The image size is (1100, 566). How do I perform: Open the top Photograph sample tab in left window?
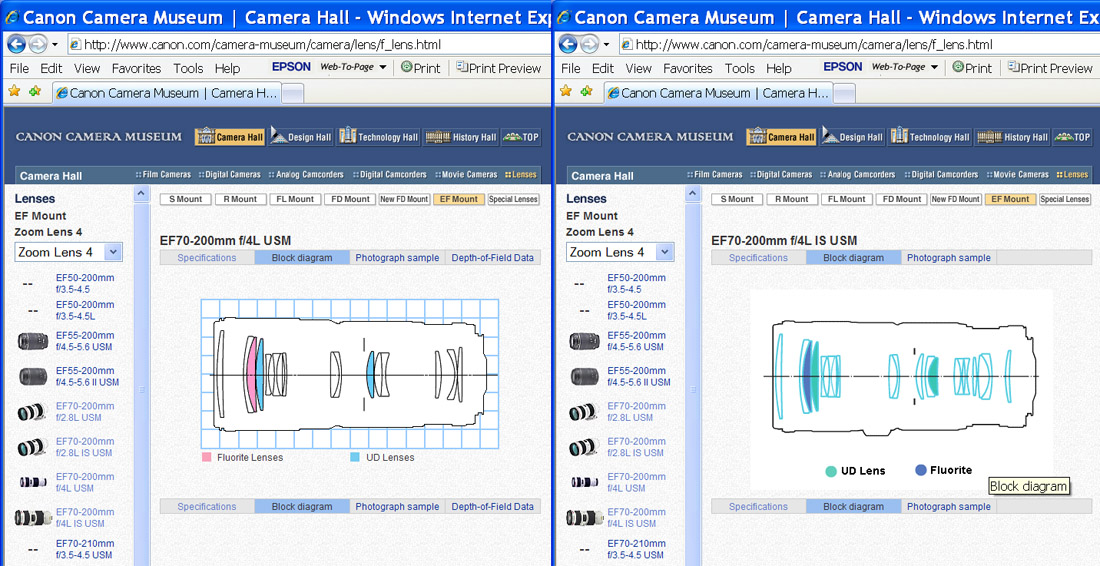click(x=397, y=257)
